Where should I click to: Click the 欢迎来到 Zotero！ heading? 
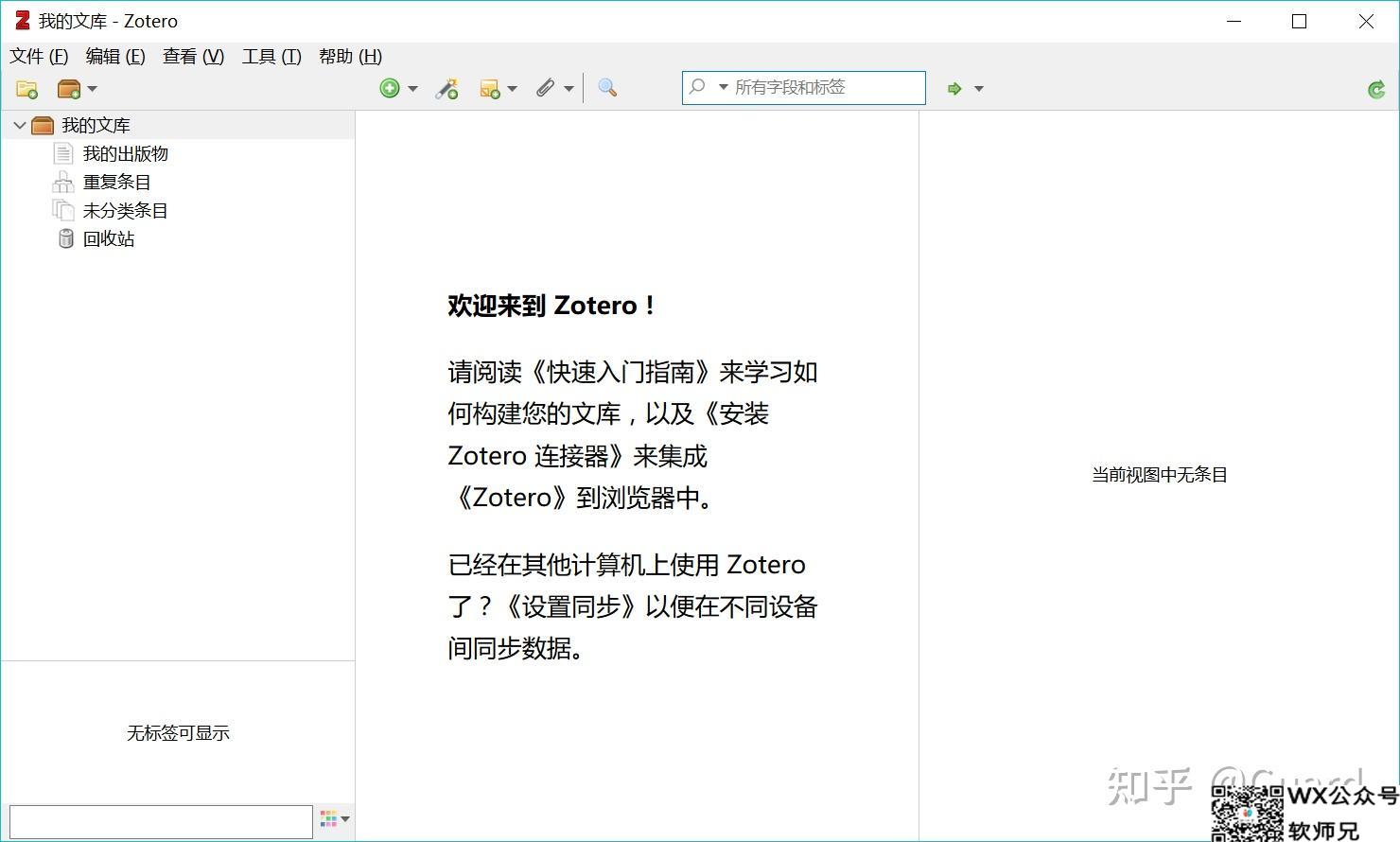pos(551,306)
